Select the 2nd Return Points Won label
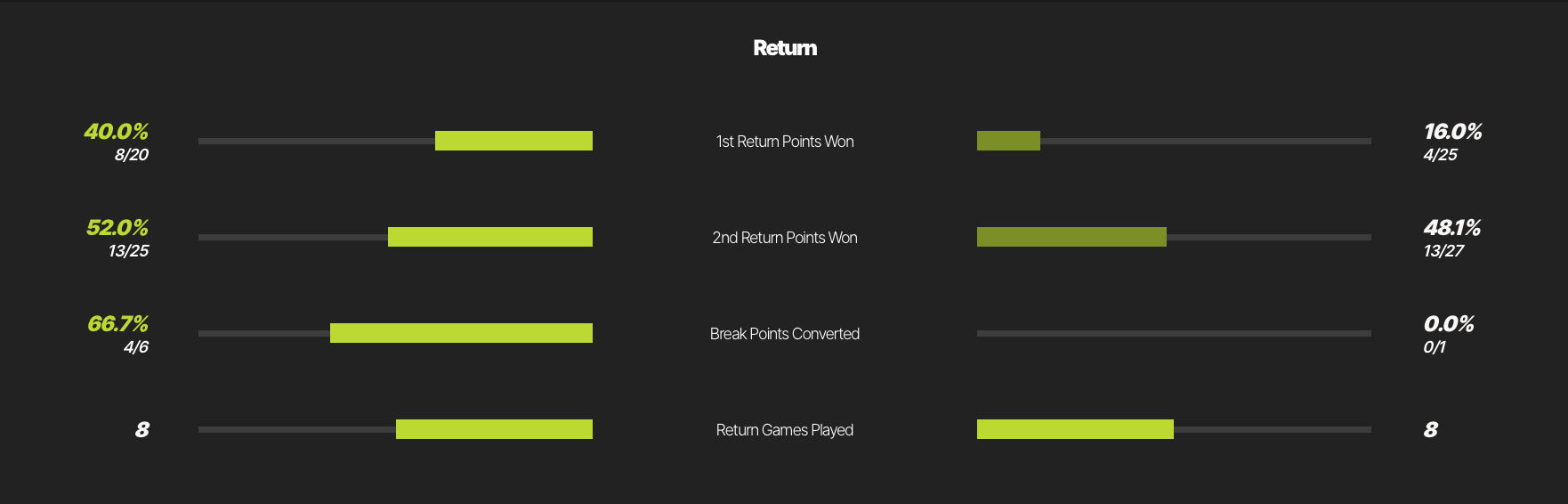 click(x=785, y=238)
